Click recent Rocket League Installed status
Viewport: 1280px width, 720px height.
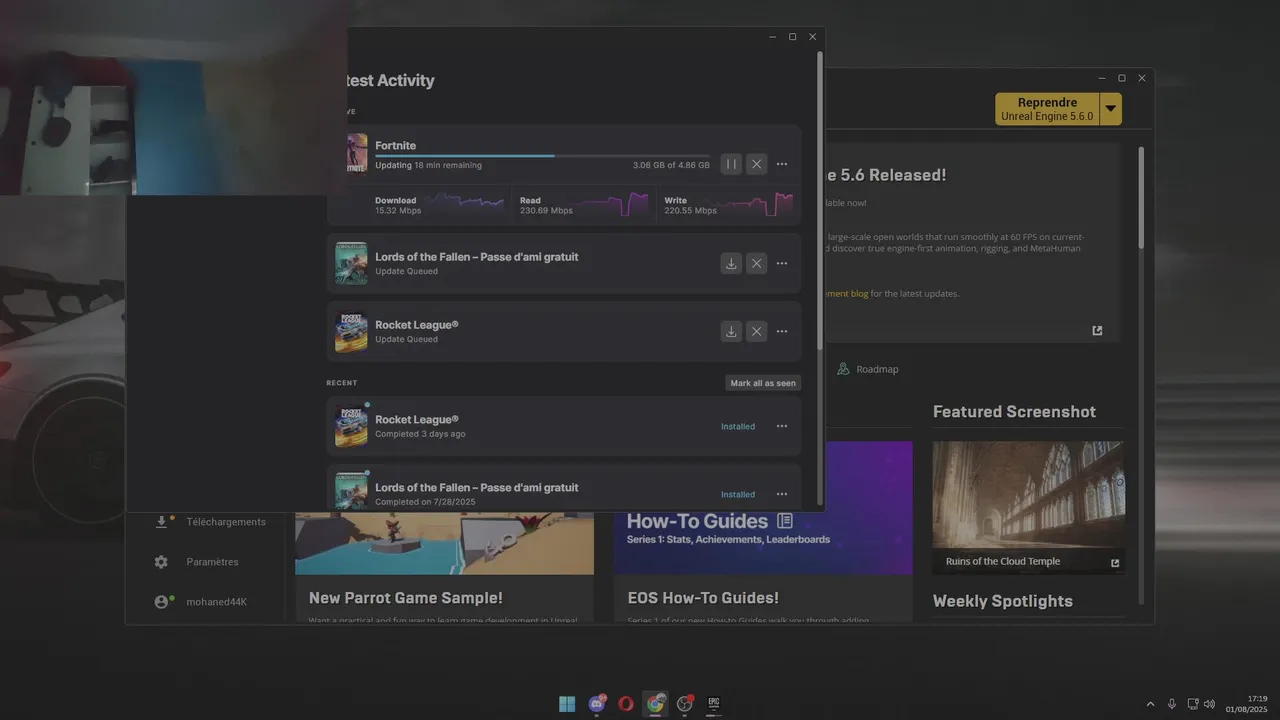738,426
